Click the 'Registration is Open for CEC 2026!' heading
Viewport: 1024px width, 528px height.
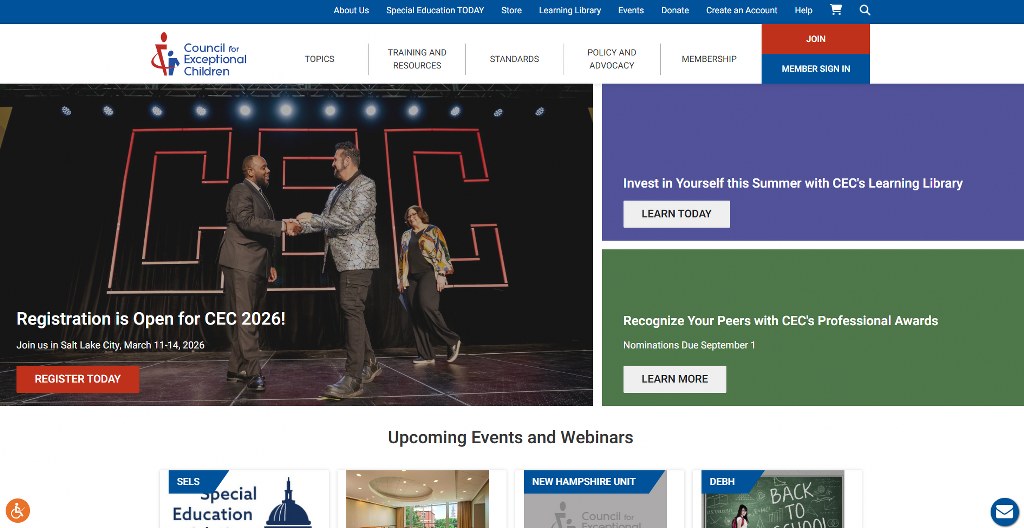coord(151,319)
